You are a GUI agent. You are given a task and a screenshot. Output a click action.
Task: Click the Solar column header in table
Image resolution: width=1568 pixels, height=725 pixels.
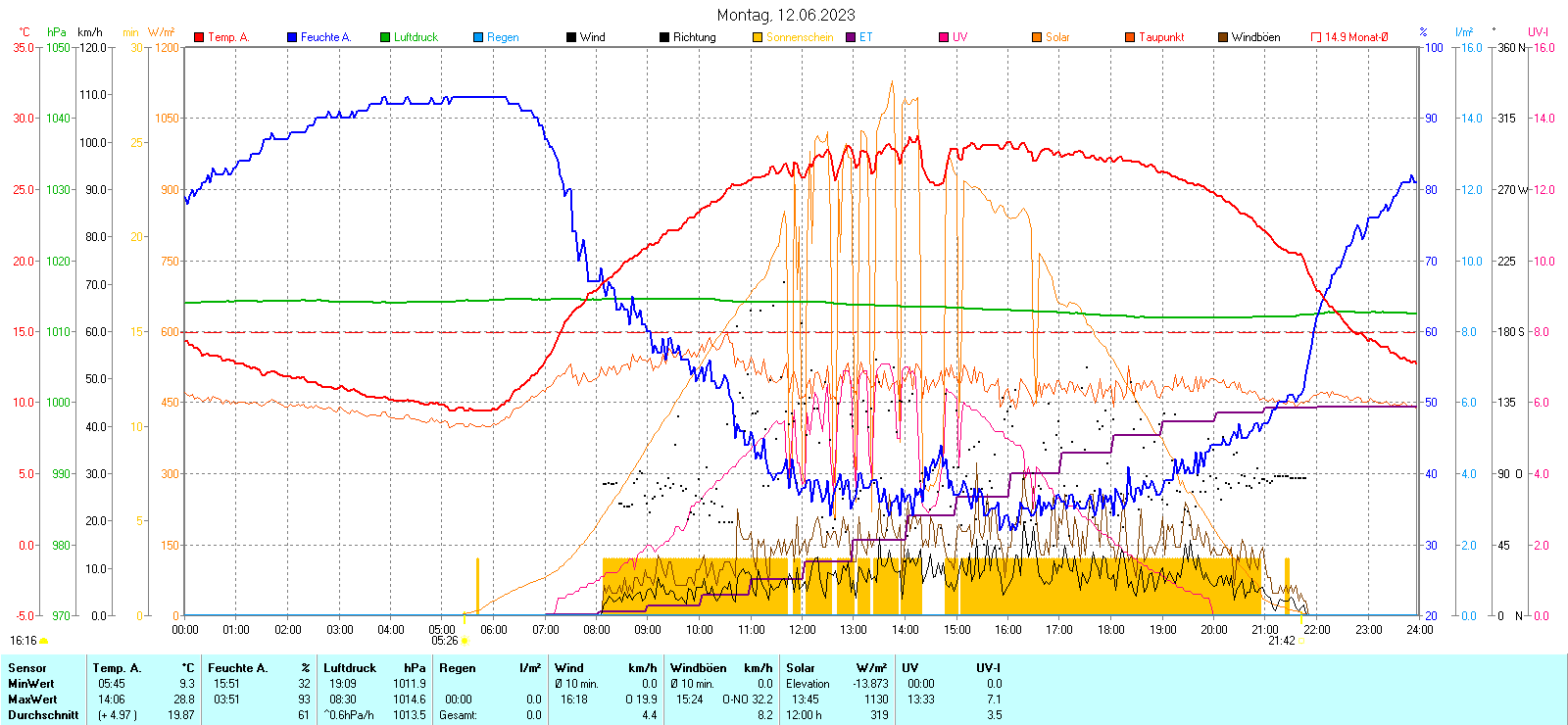[x=801, y=668]
